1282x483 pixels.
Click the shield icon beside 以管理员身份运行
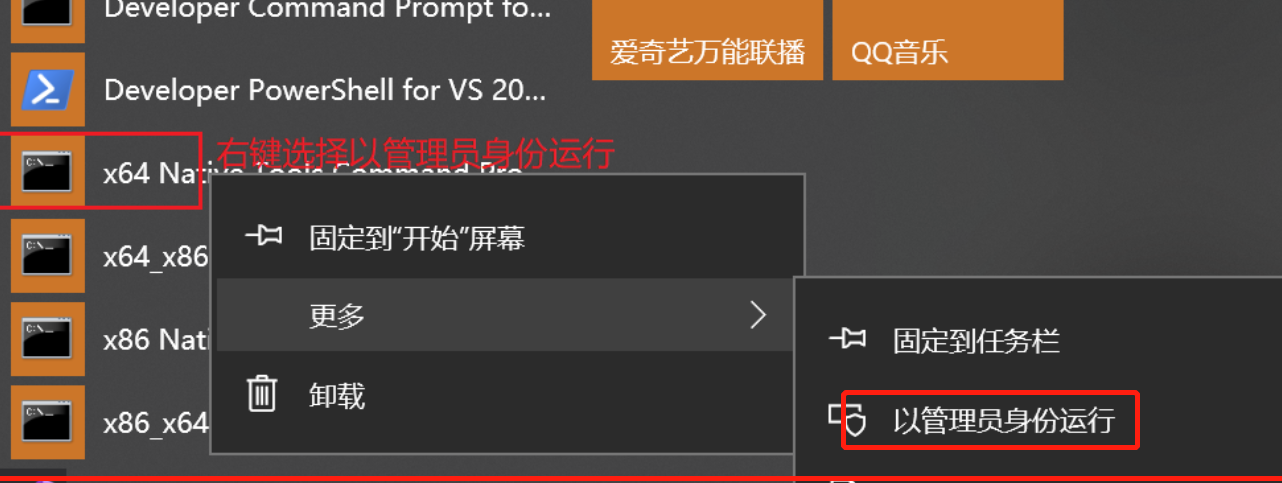coord(846,419)
